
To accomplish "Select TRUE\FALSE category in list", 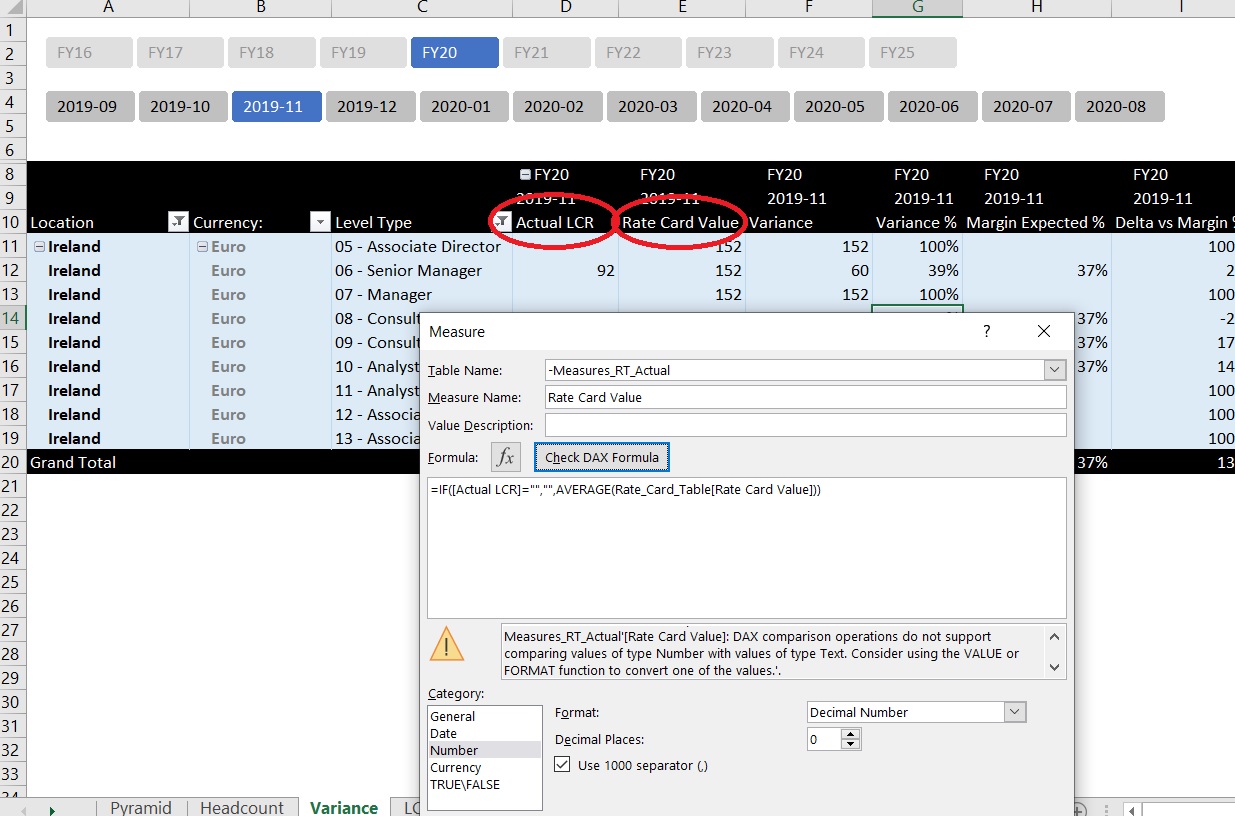I will pyautogui.click(x=464, y=784).
